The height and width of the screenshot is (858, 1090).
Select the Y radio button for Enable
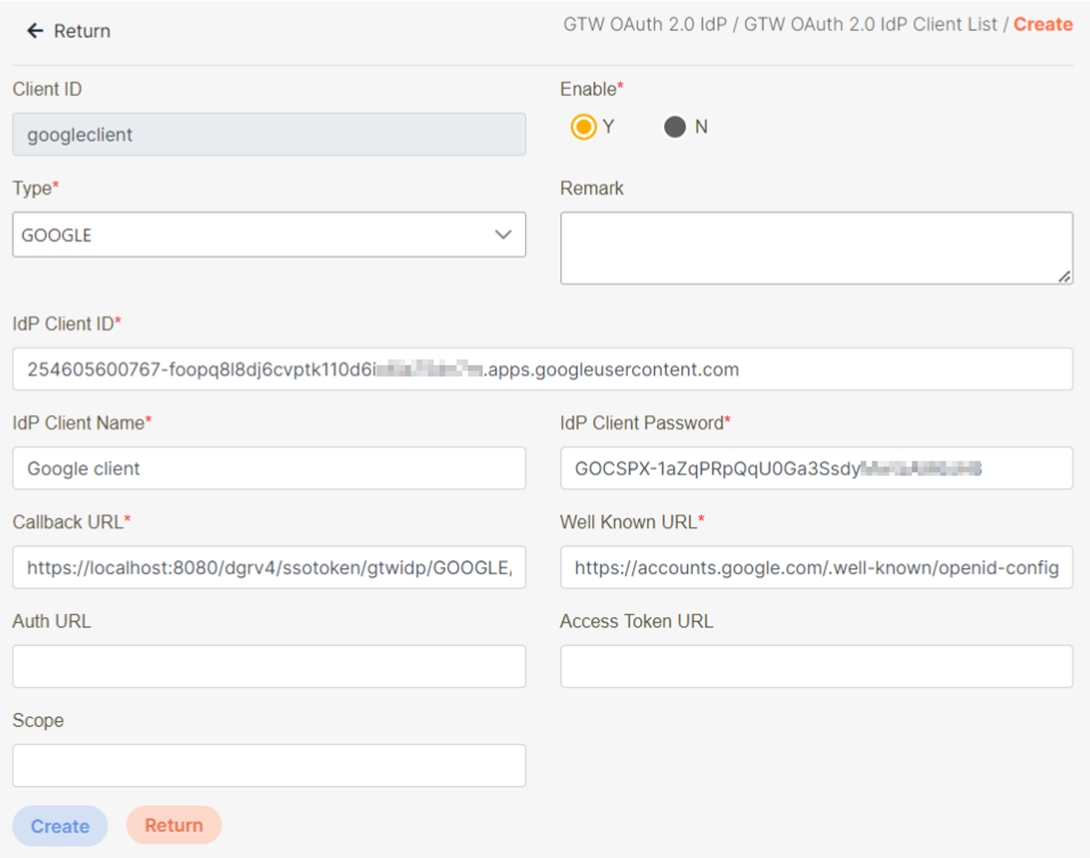(583, 128)
